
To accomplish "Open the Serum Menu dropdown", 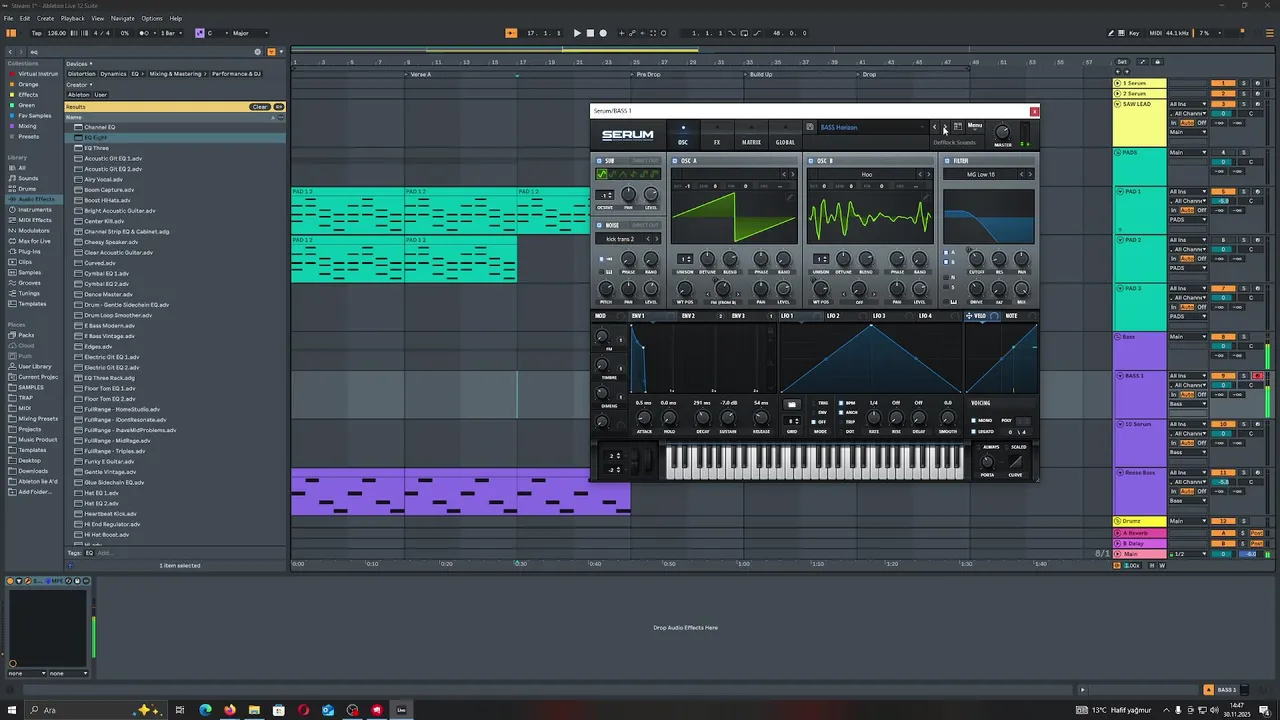I will (975, 126).
